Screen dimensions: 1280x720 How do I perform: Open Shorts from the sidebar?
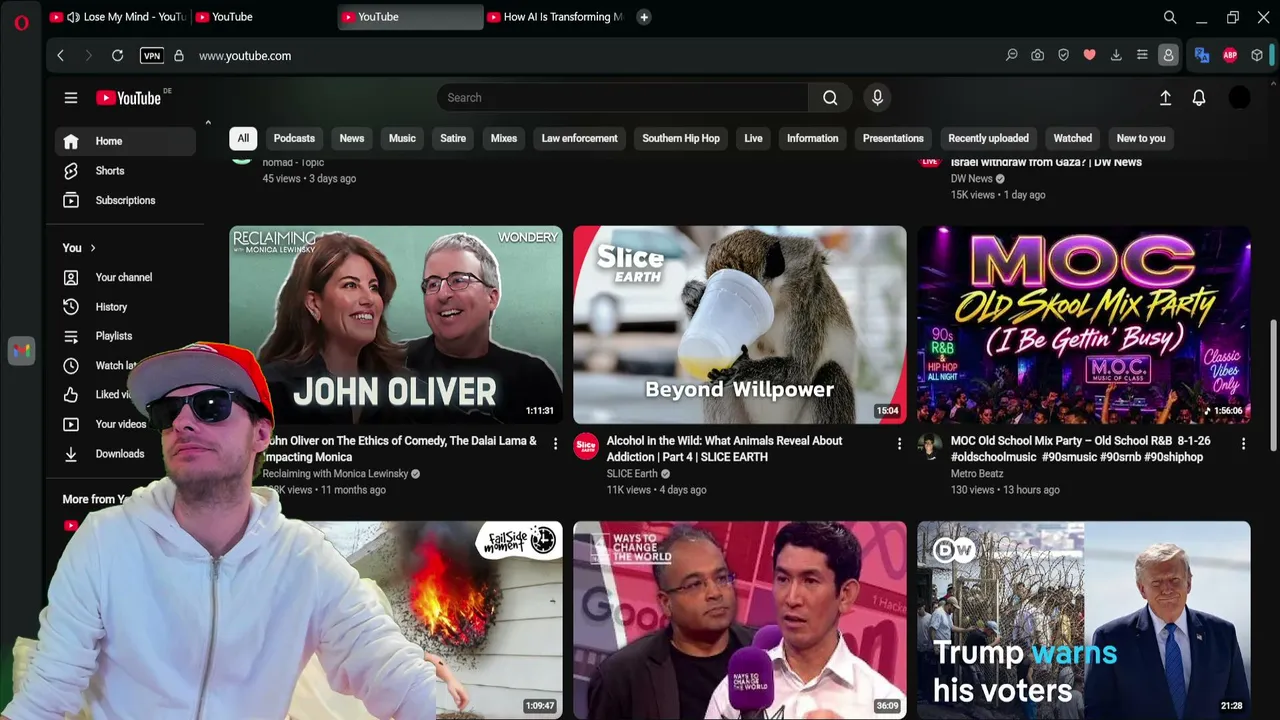125,171
